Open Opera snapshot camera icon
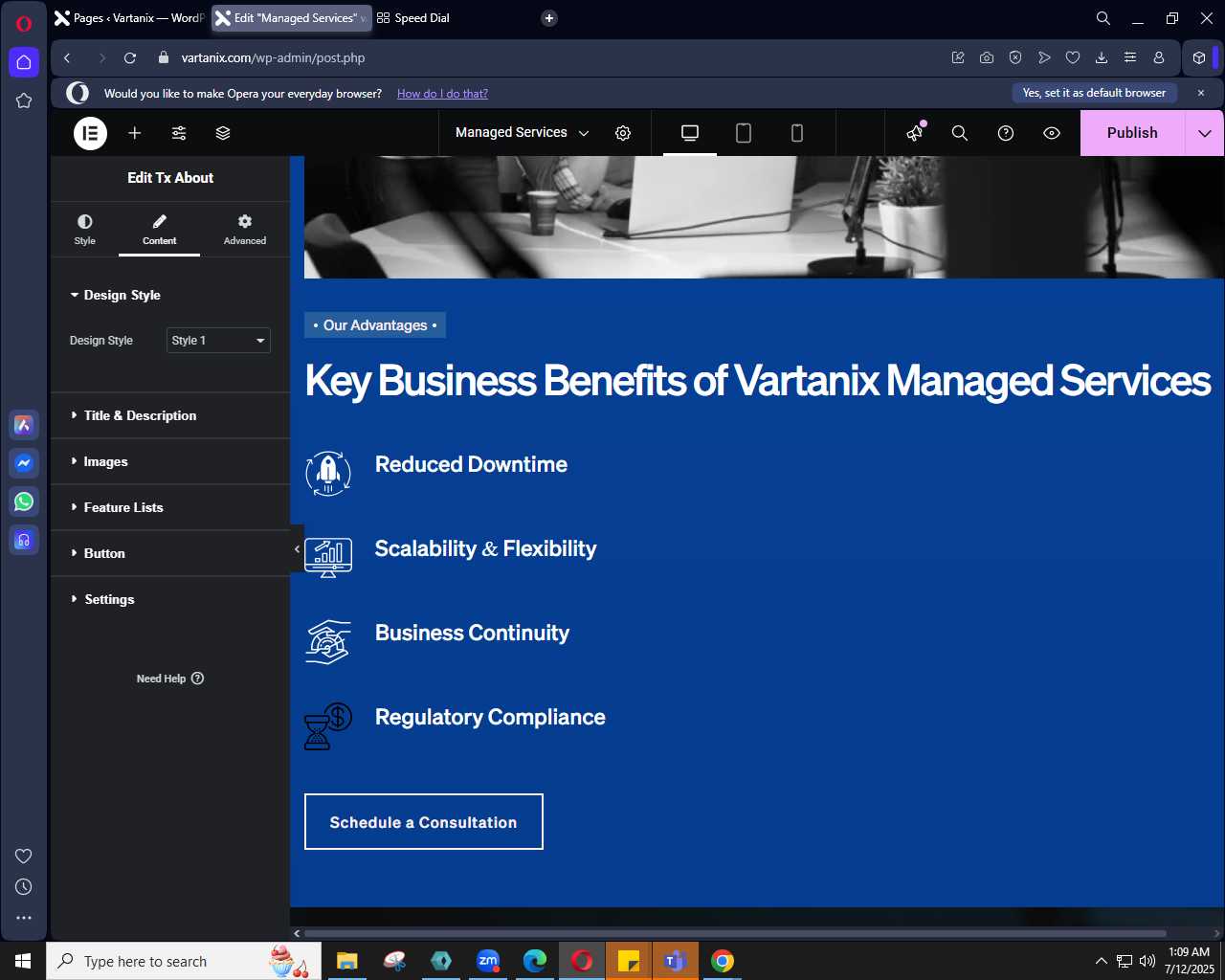 (987, 57)
